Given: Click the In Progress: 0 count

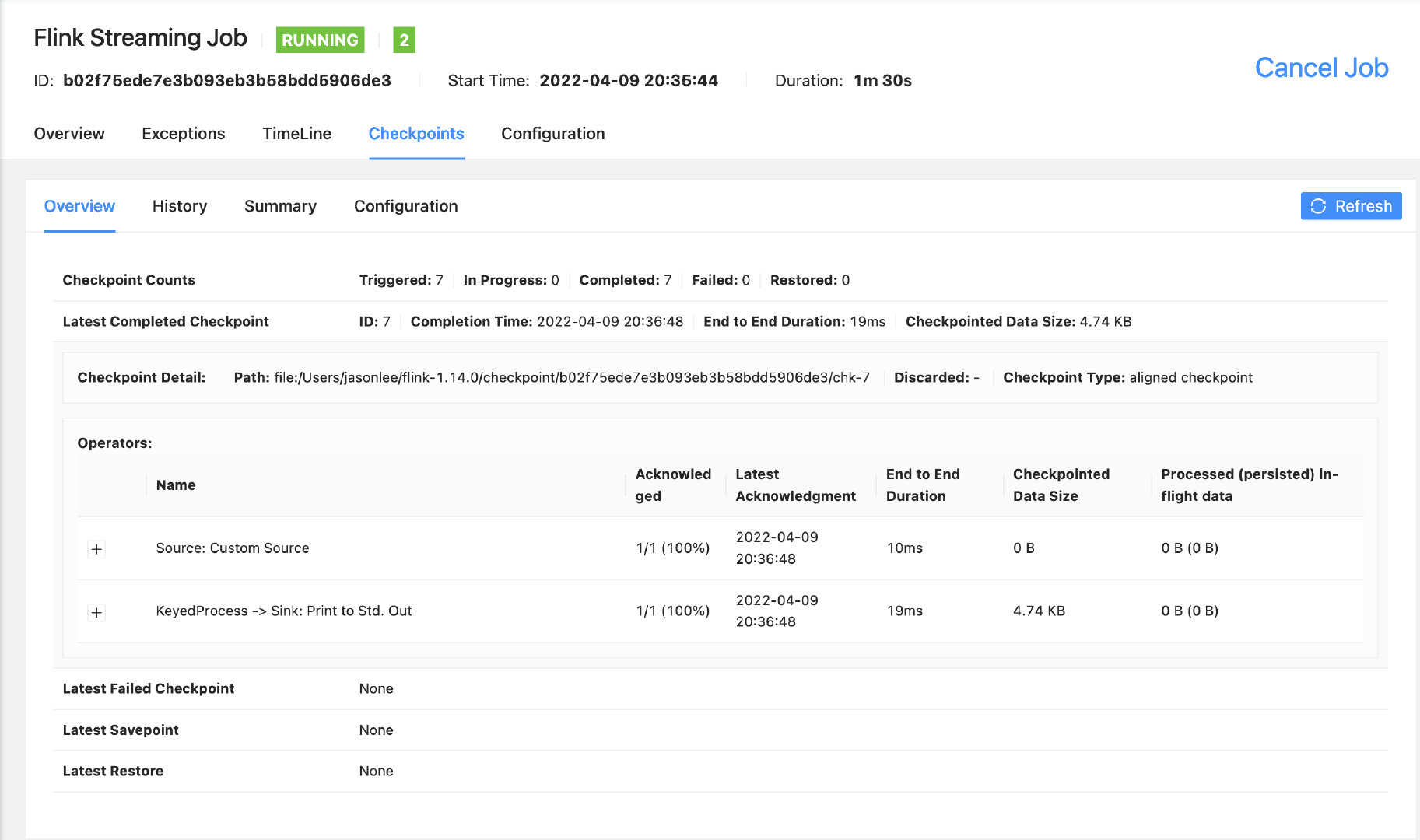Looking at the screenshot, I should point(511,280).
